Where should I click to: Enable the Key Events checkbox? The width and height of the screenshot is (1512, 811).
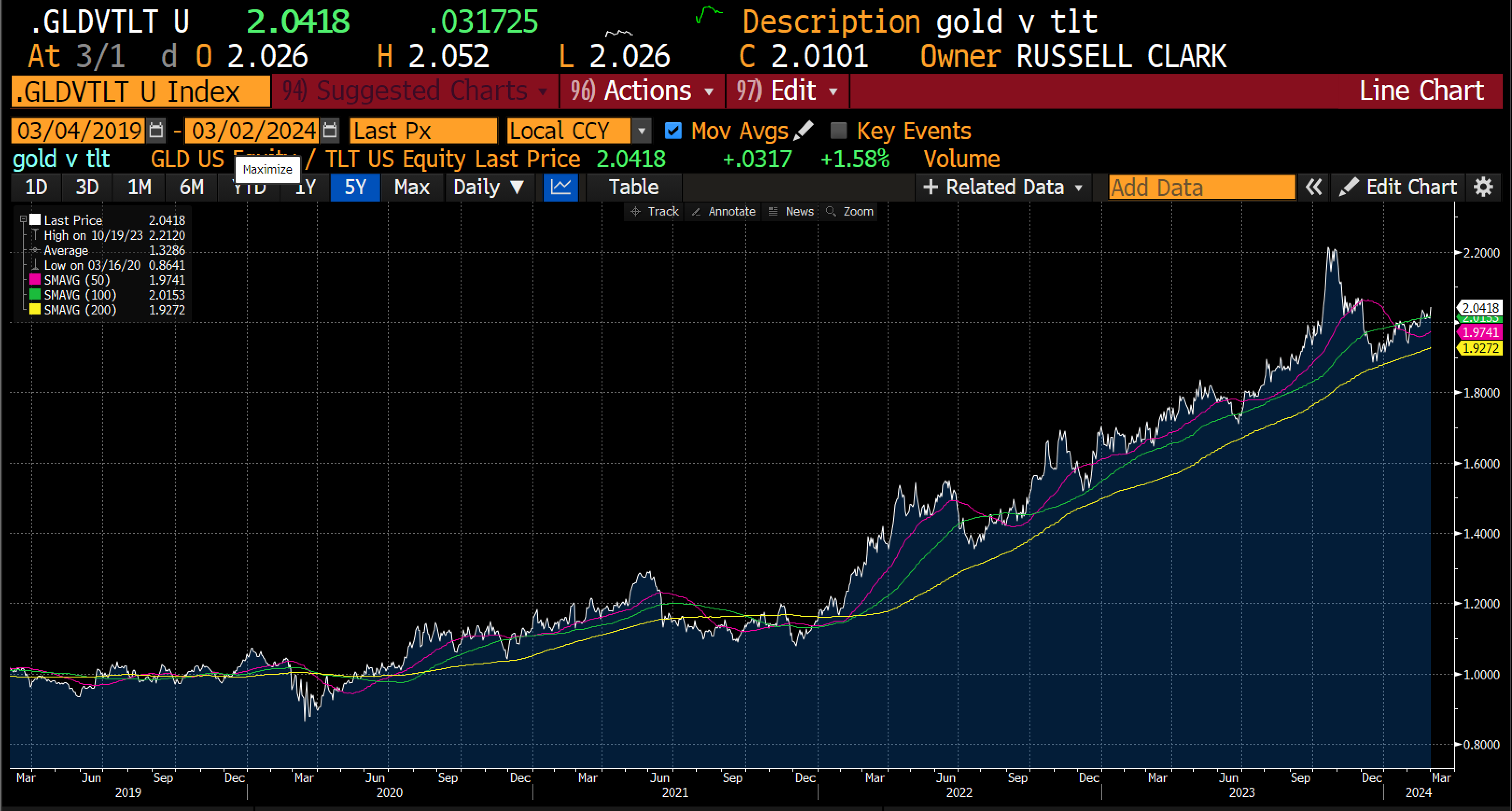pos(838,130)
